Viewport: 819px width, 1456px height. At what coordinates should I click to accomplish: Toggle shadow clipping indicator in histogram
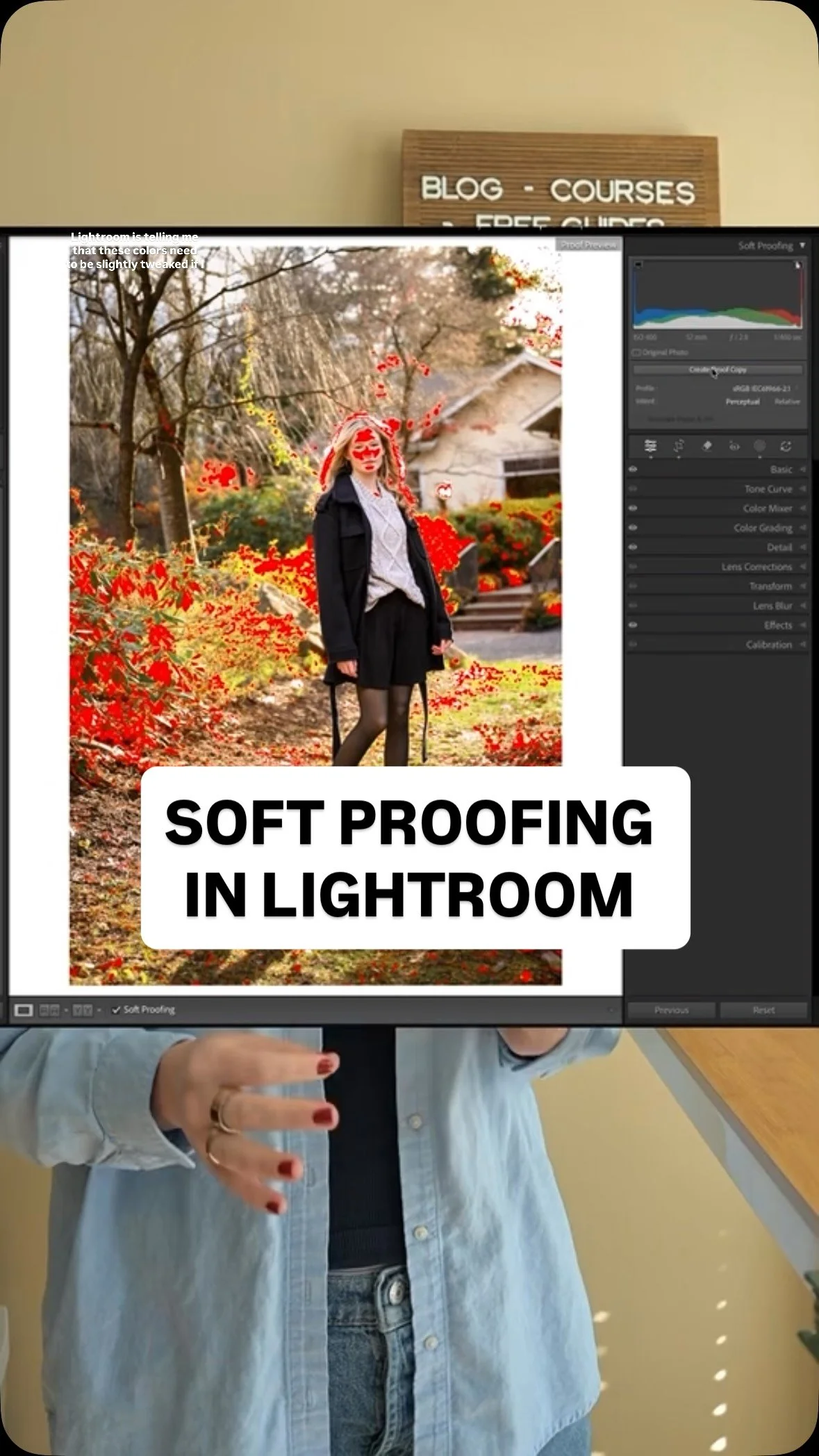638,264
